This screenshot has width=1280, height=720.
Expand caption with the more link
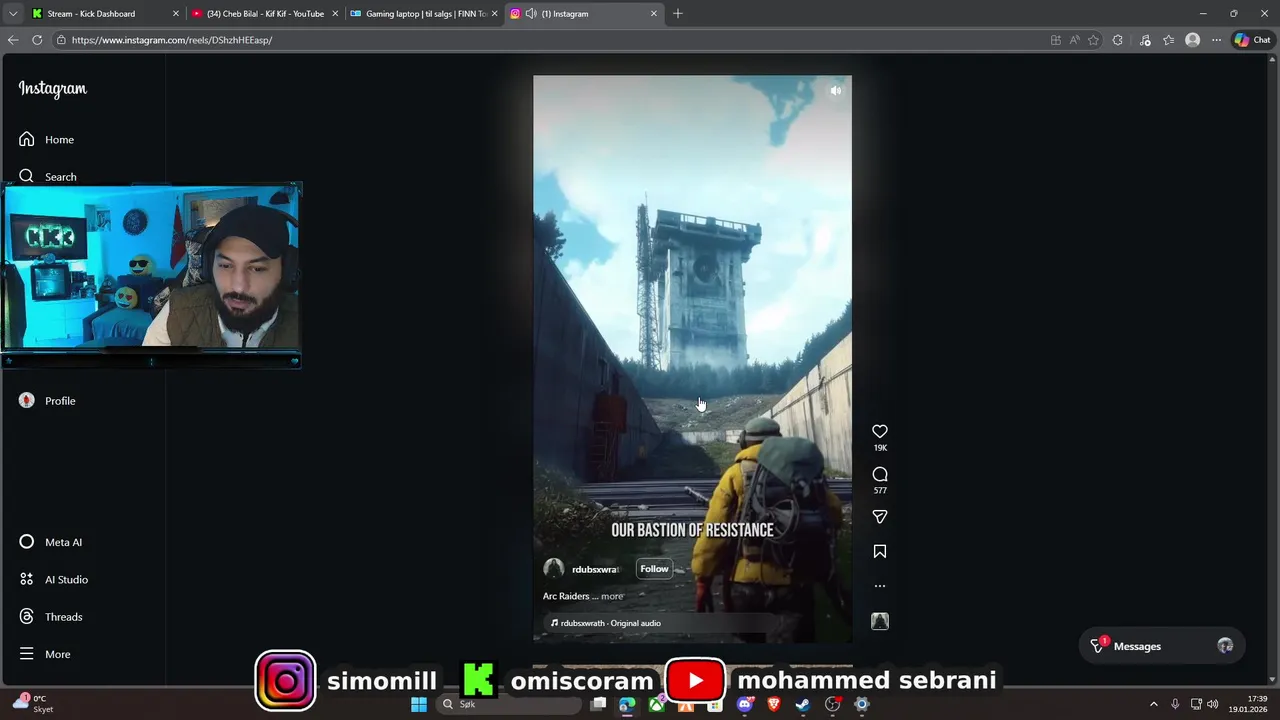click(612, 596)
